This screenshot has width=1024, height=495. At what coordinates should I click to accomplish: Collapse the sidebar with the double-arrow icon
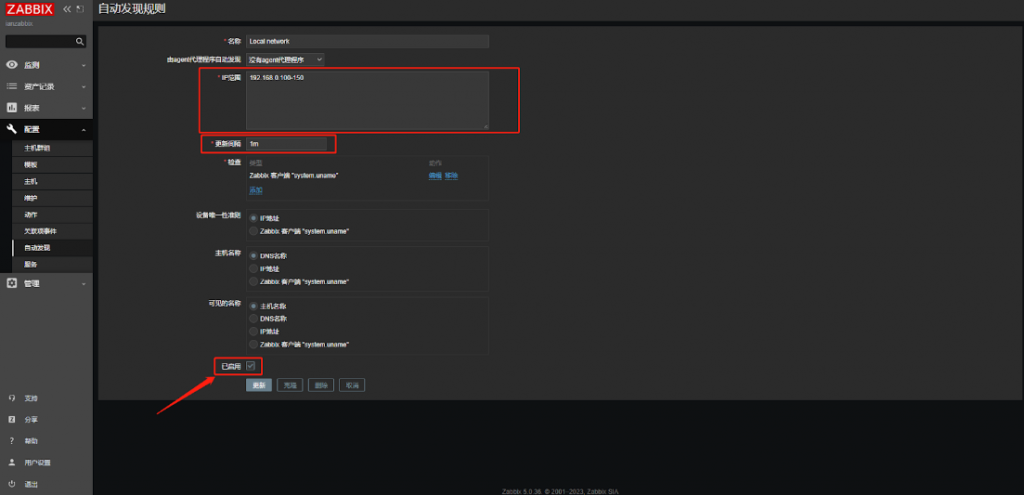tap(67, 9)
